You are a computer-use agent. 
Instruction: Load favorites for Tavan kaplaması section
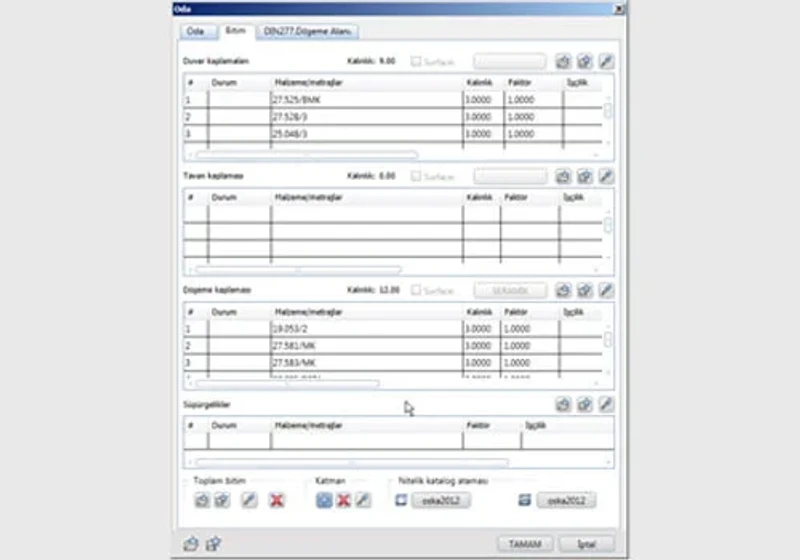563,176
